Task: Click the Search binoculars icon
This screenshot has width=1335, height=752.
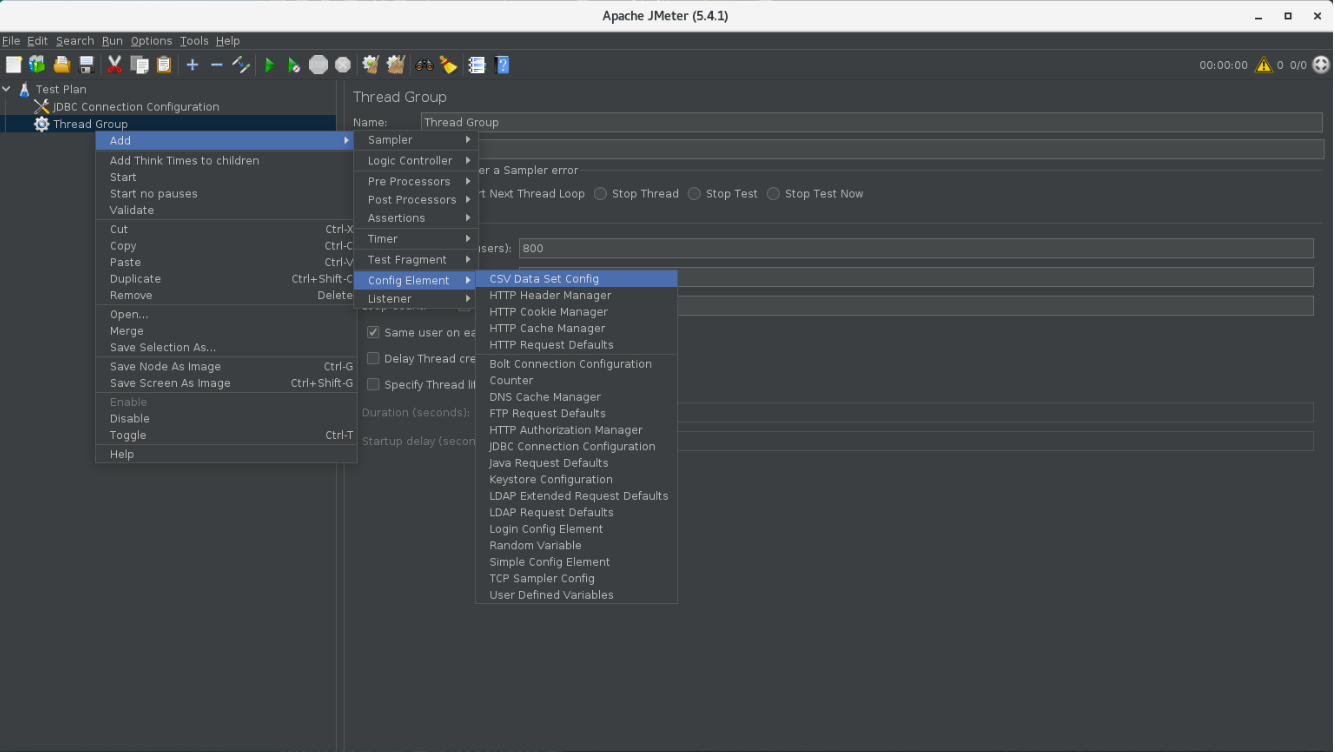Action: click(424, 65)
